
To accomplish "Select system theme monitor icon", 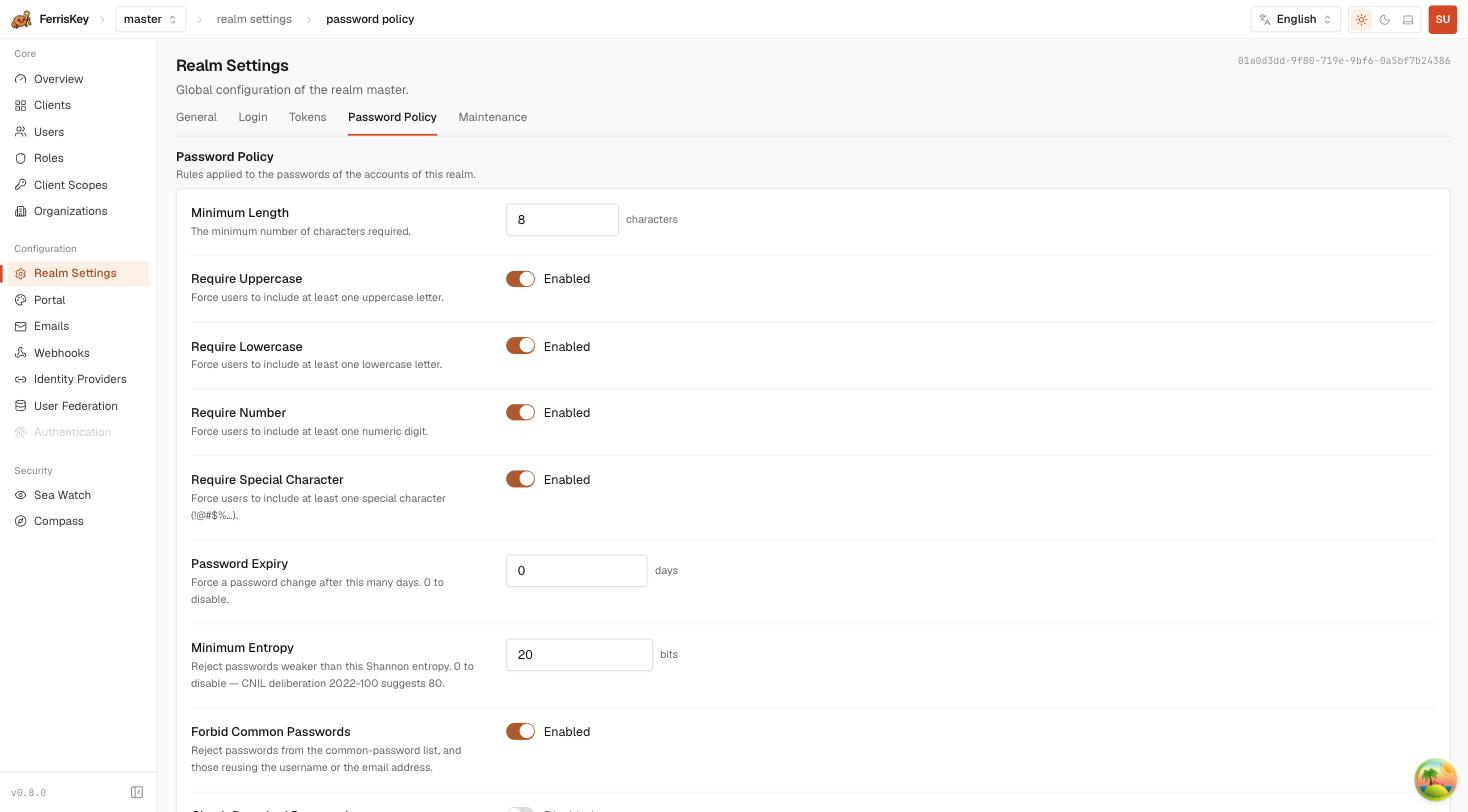I will tap(1408, 19).
